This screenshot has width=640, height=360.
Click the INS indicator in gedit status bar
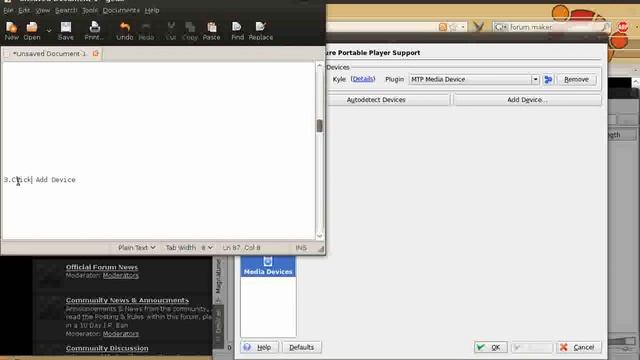pyautogui.click(x=301, y=247)
